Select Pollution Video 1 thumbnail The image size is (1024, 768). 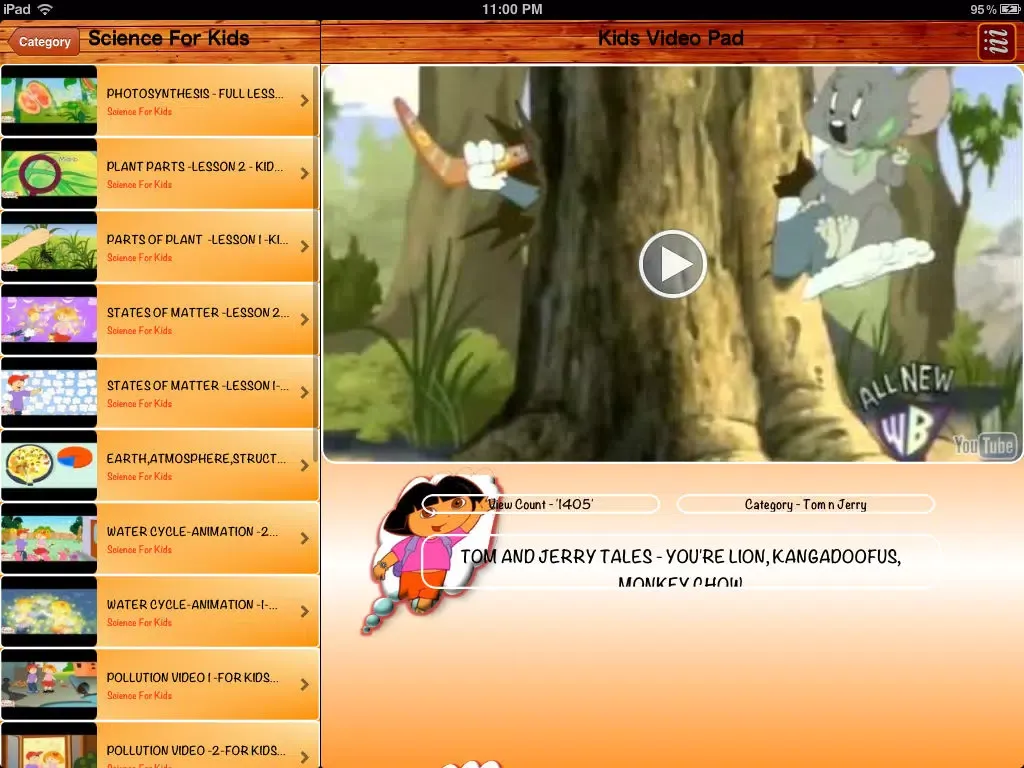49,685
